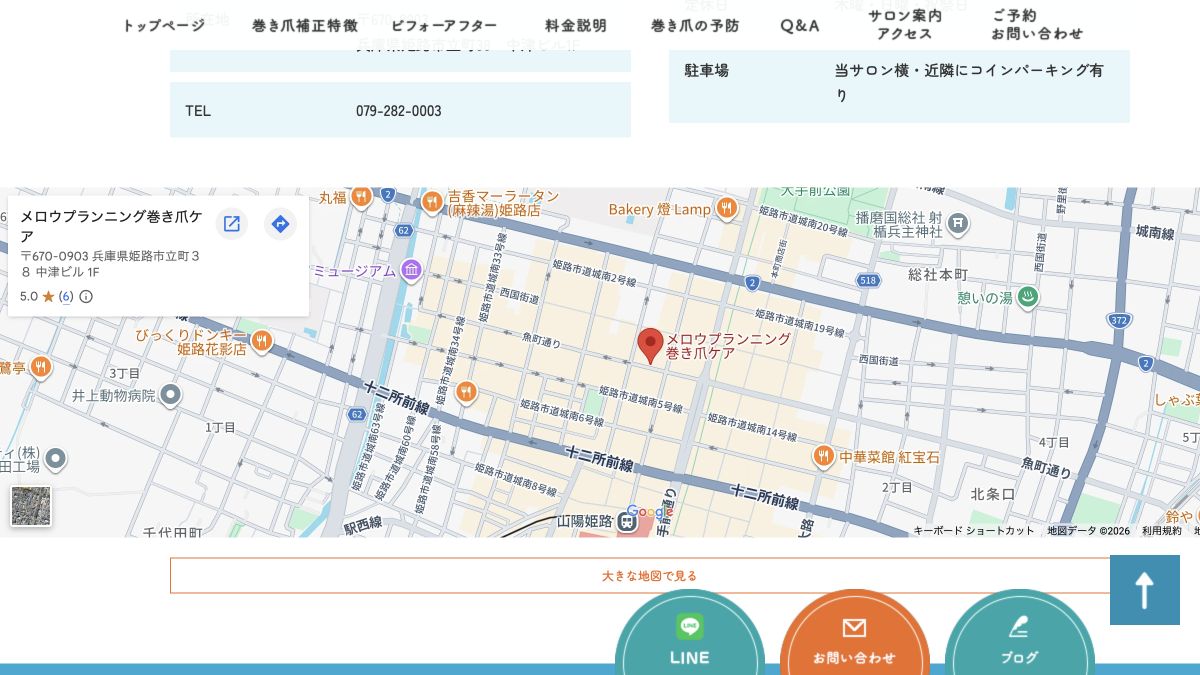1200x675 pixels.
Task: Click the キーボード ショートカット map button
Action: tap(973, 531)
